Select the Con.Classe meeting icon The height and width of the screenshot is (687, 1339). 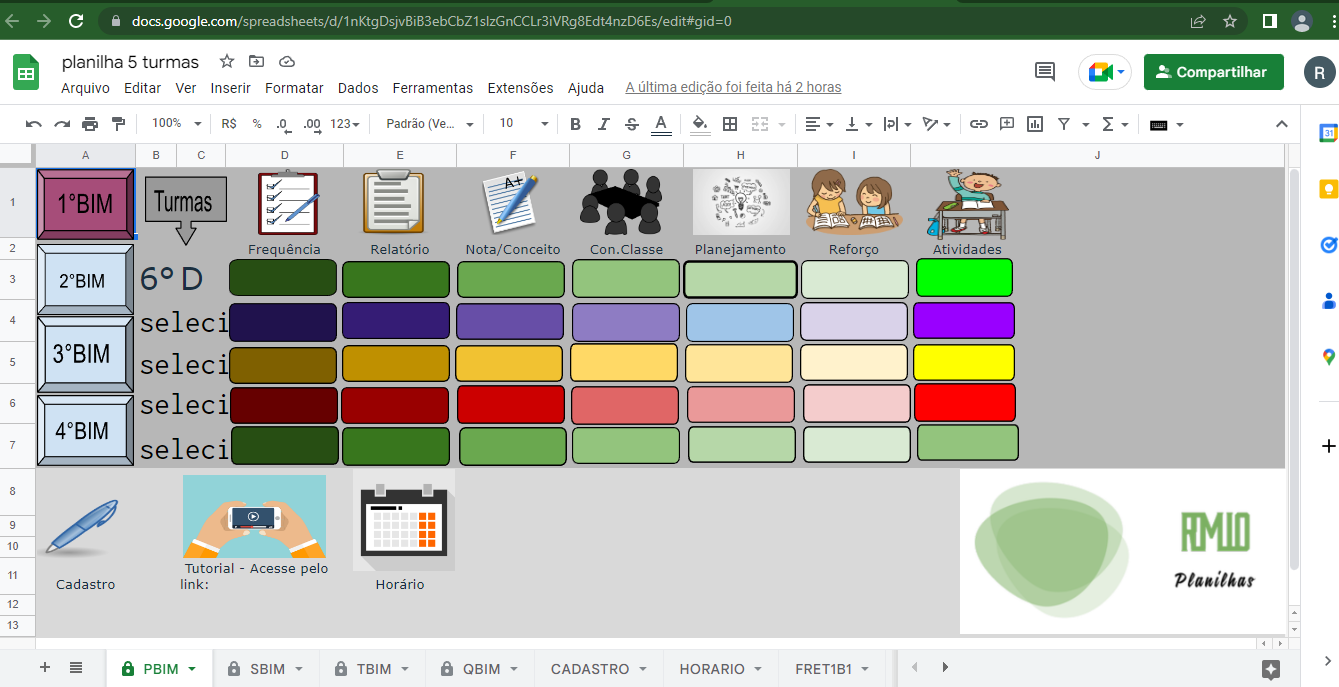[625, 202]
